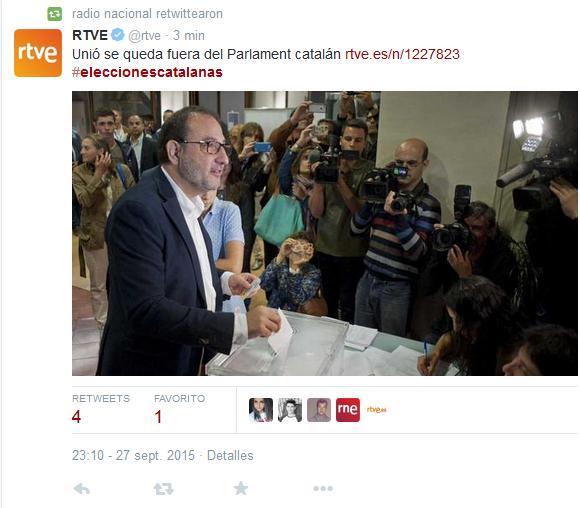View first retweeter's profile photo
The image size is (580, 508).
pyautogui.click(x=261, y=410)
